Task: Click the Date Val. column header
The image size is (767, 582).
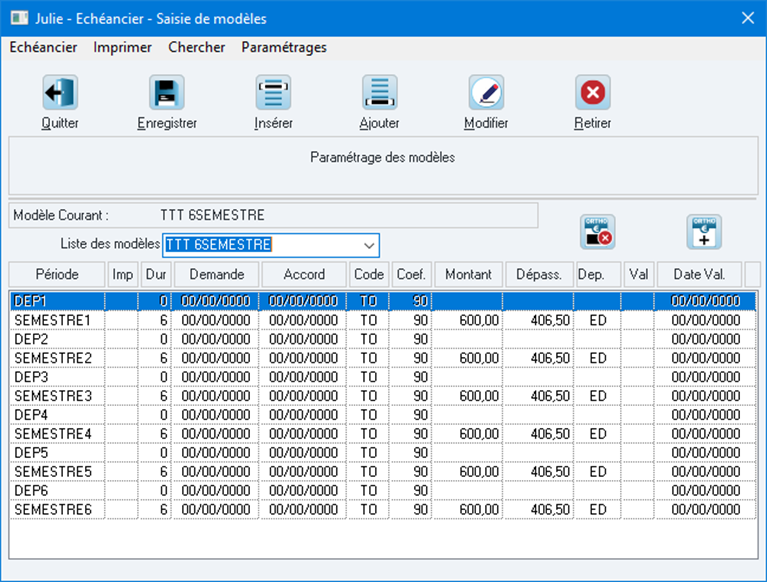Action: point(699,274)
